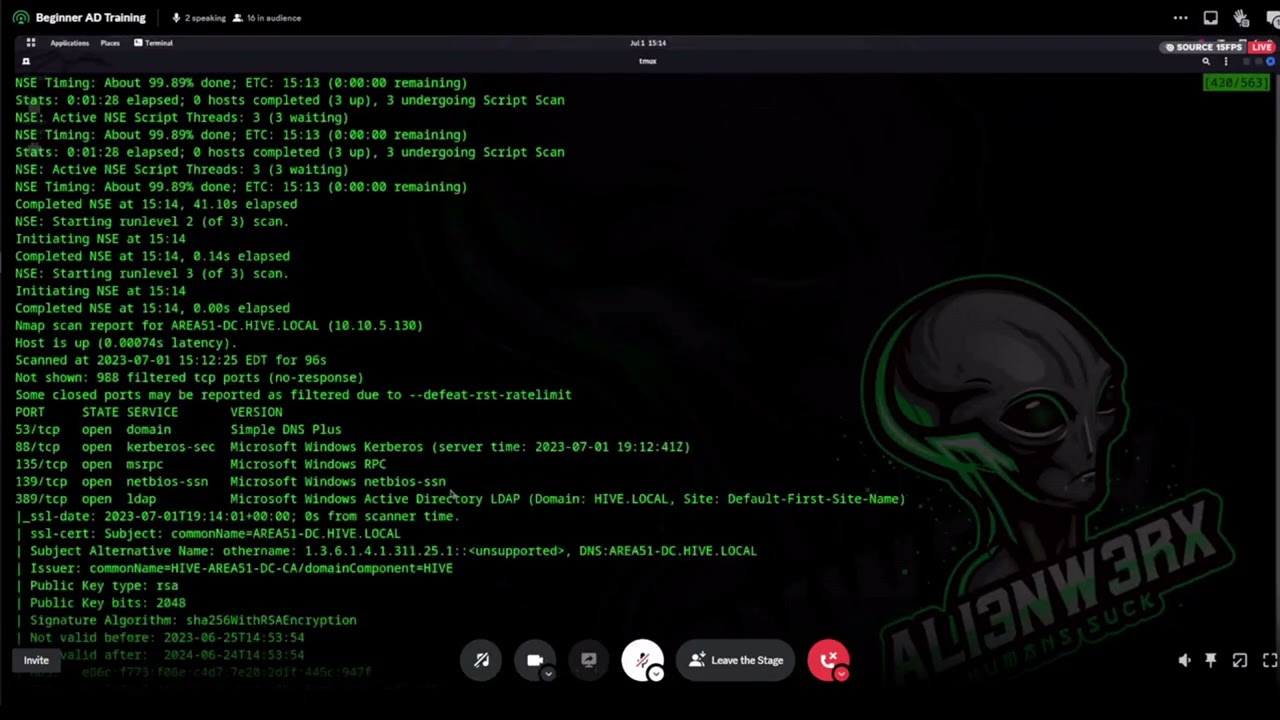Expand the camera options arrow
This screenshot has width=1280, height=720.
pyautogui.click(x=548, y=674)
